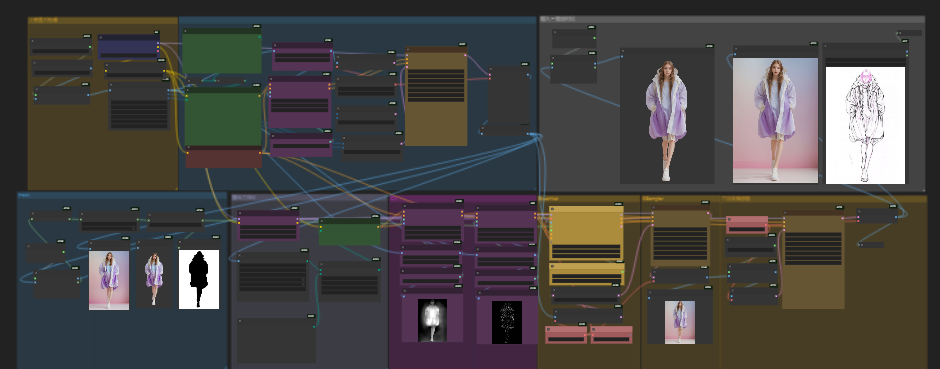940x369 pixels.
Task: Select the small green node in bottom-middle gray group
Action: (x=350, y=232)
